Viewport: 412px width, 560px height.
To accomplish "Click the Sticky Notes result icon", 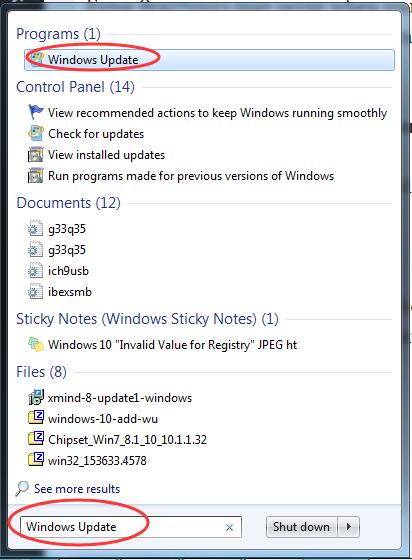I will click(36, 345).
